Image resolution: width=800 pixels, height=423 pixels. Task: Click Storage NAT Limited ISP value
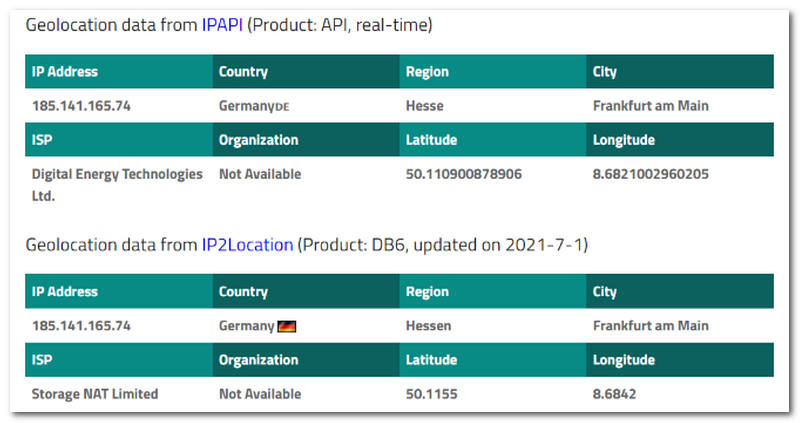pos(95,394)
